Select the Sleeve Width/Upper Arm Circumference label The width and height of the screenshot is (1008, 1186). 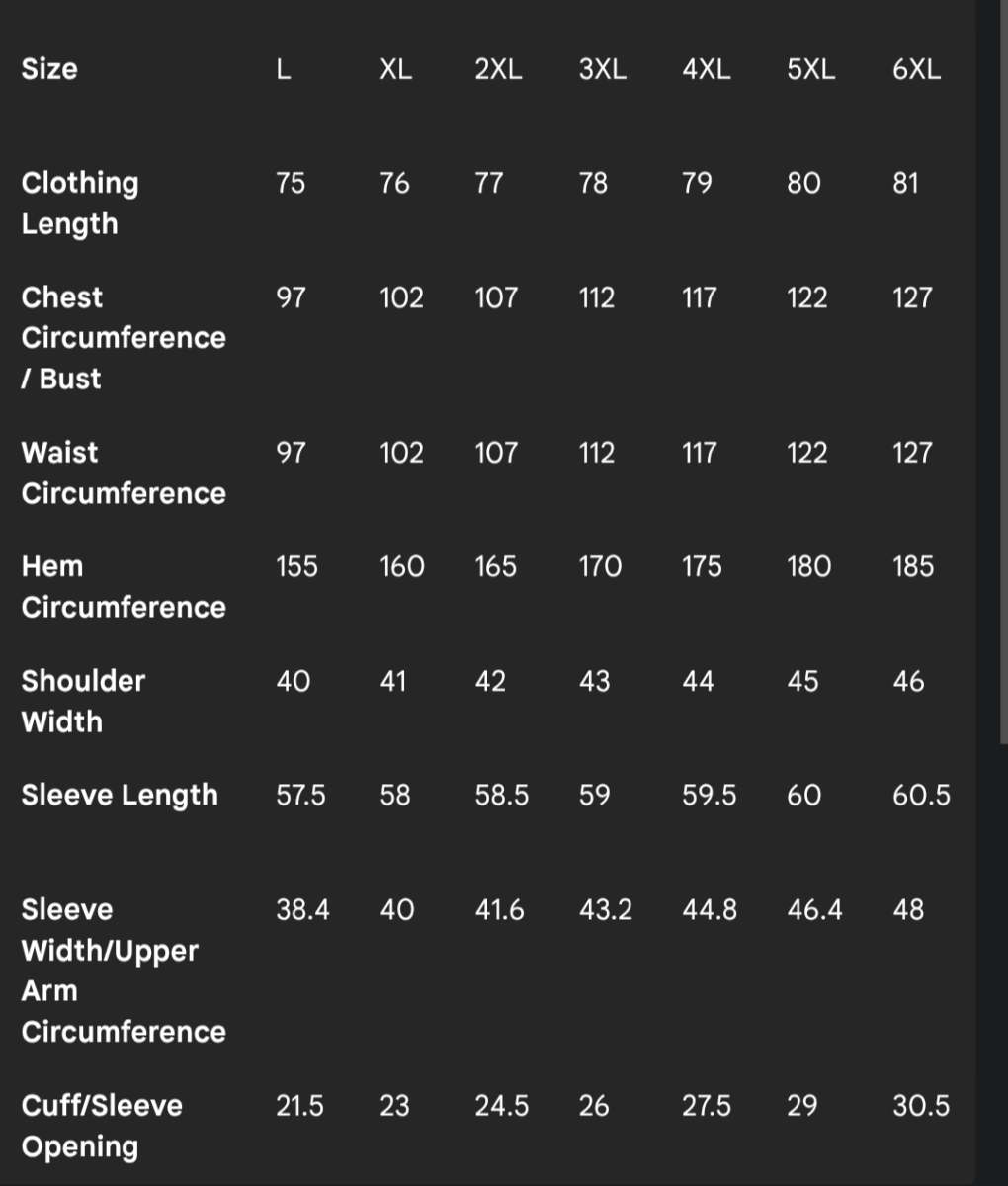[x=124, y=970]
